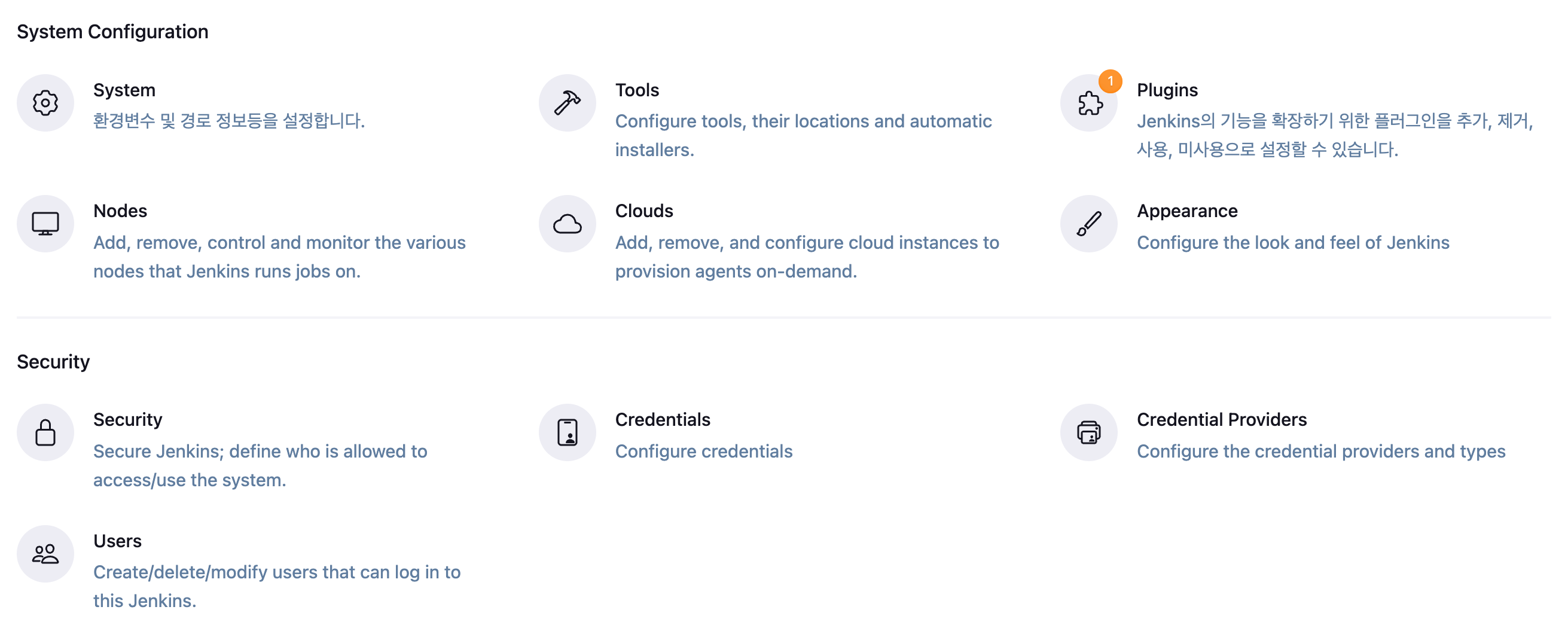Click the orange plugin update badge

point(1111,81)
